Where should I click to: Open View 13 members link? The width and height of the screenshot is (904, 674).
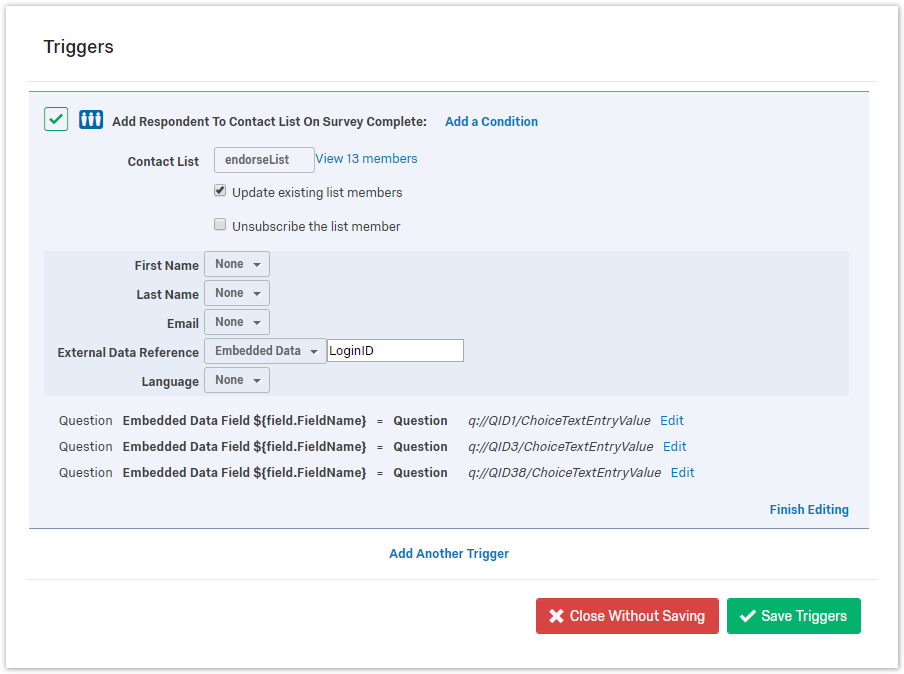click(366, 159)
